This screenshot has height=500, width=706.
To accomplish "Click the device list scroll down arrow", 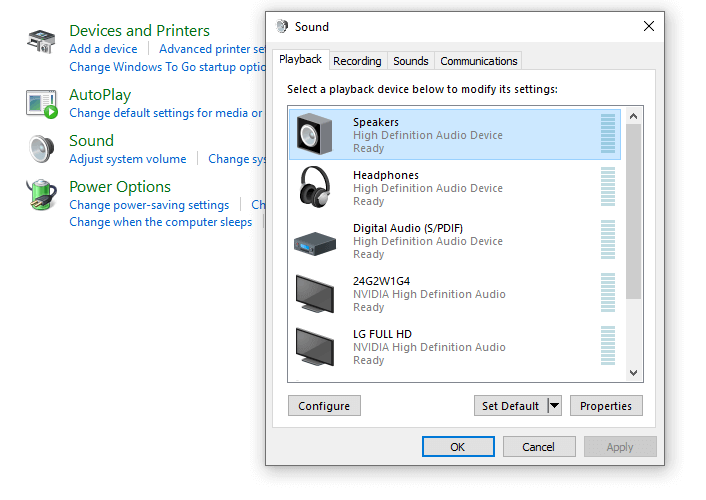I will 634,373.
